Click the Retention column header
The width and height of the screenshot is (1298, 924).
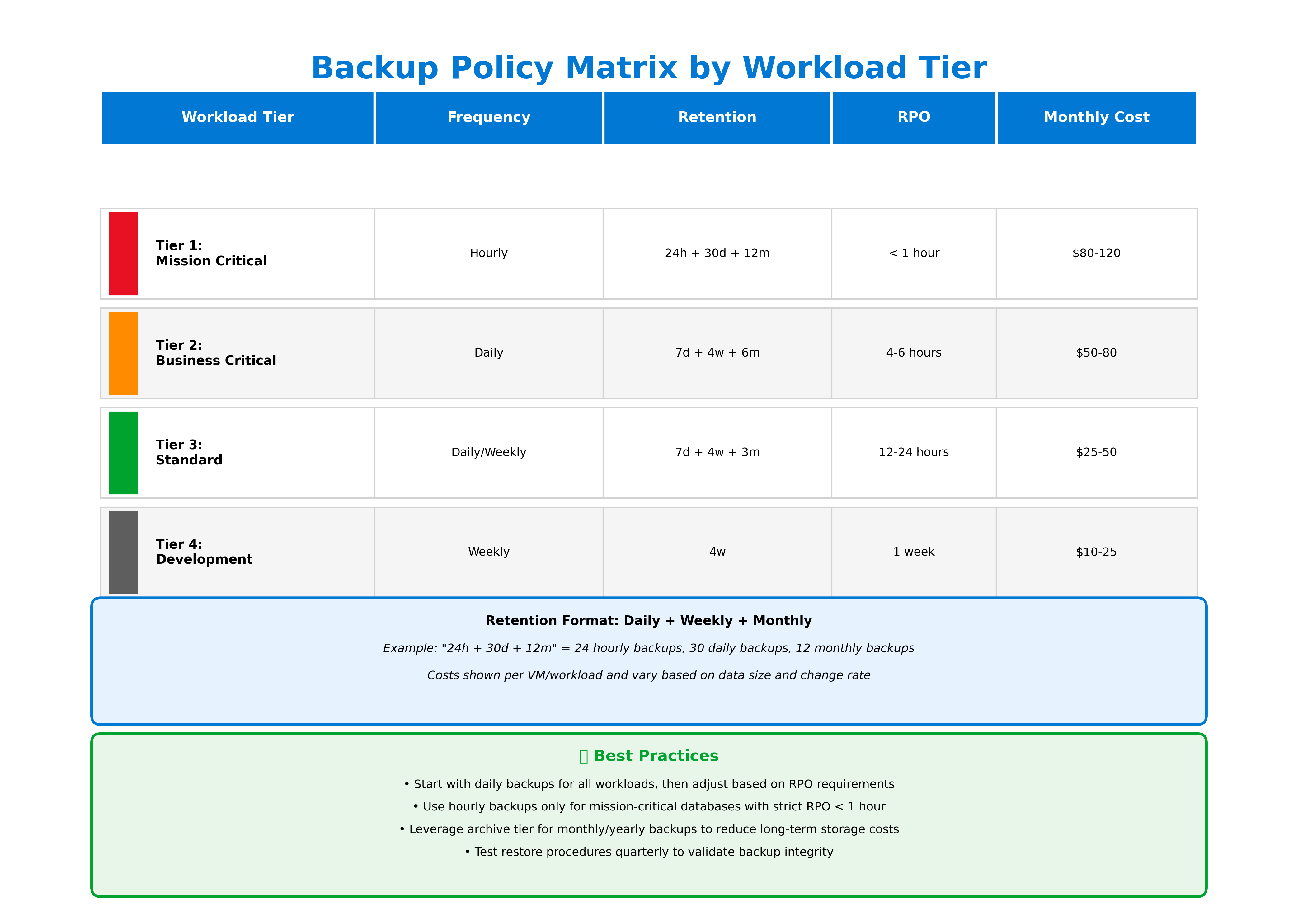pos(717,117)
